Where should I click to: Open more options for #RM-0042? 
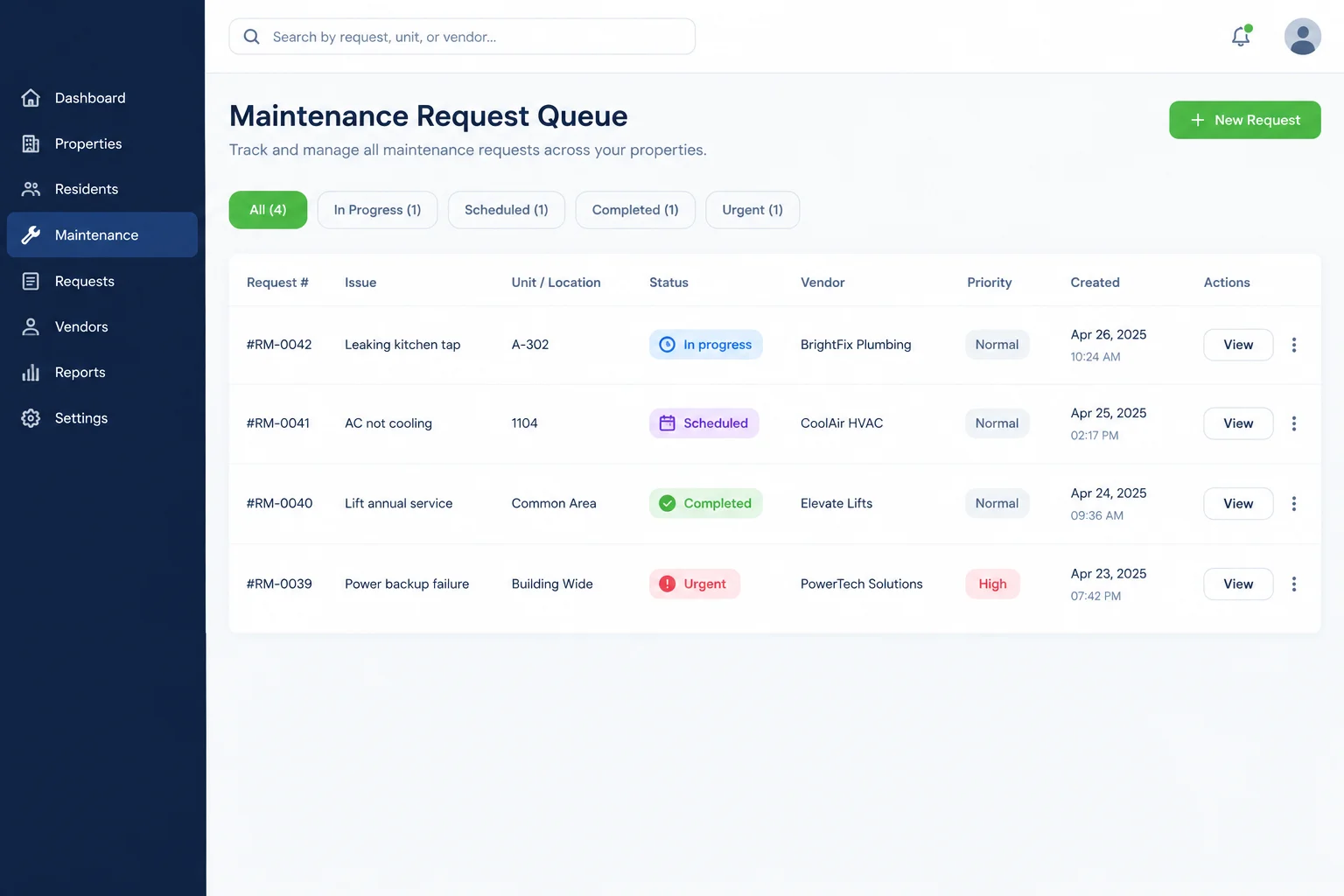1294,345
